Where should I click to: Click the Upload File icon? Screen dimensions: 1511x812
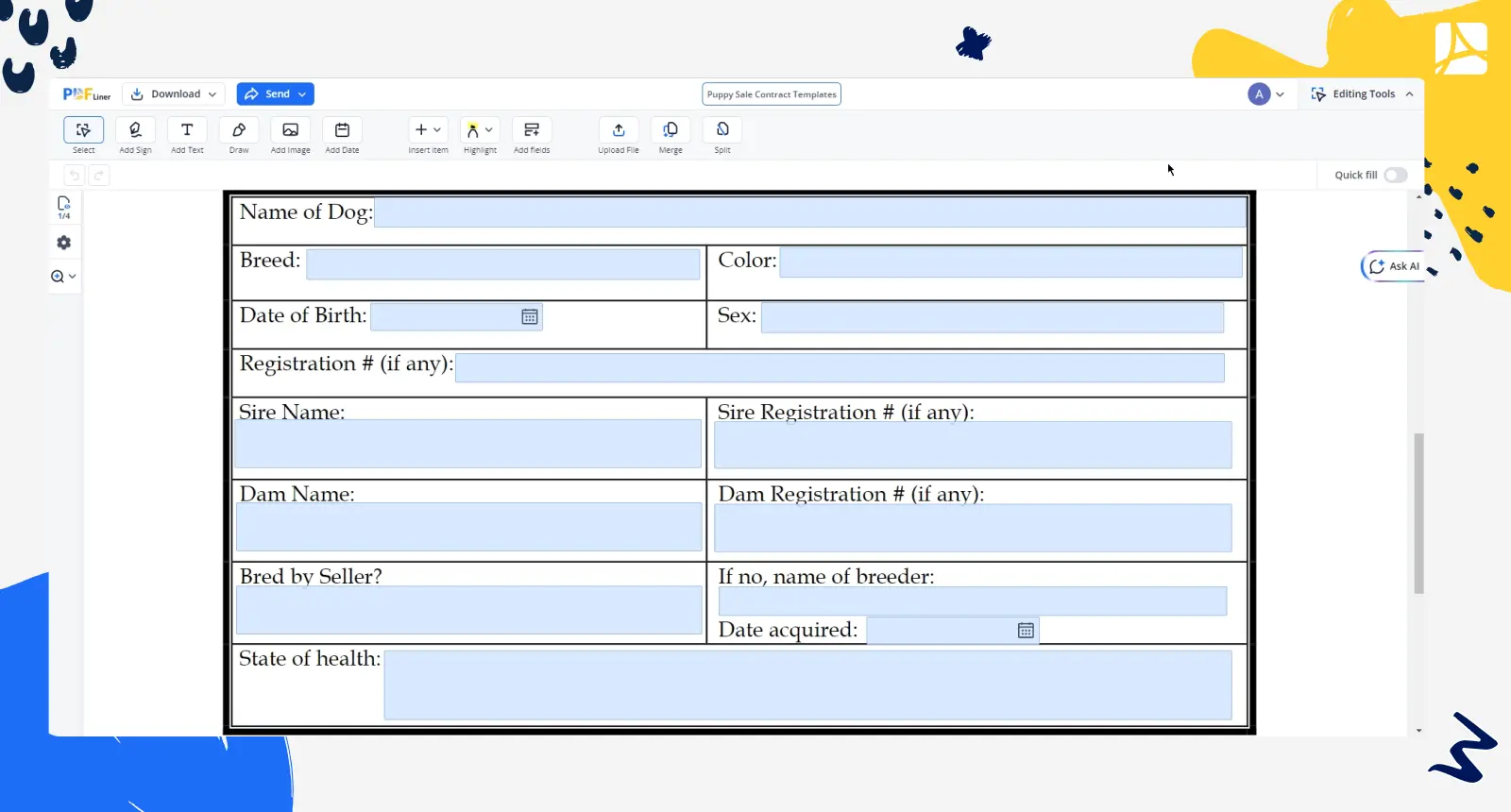[x=619, y=130]
